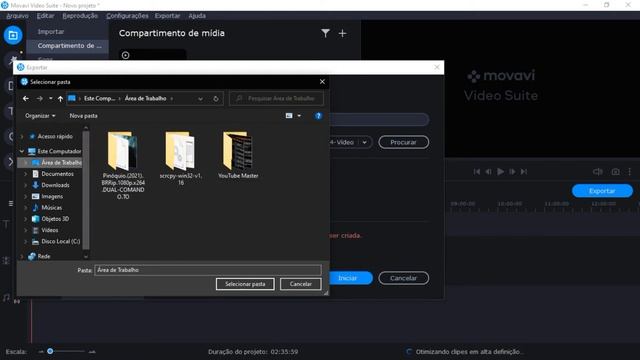Select the scrcpy-win32 folder
The width and height of the screenshot is (640, 360).
tap(180, 159)
